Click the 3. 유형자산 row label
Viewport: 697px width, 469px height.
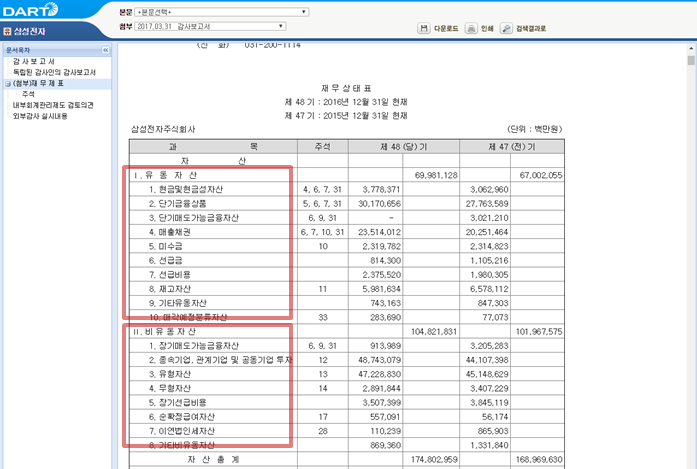click(170, 374)
